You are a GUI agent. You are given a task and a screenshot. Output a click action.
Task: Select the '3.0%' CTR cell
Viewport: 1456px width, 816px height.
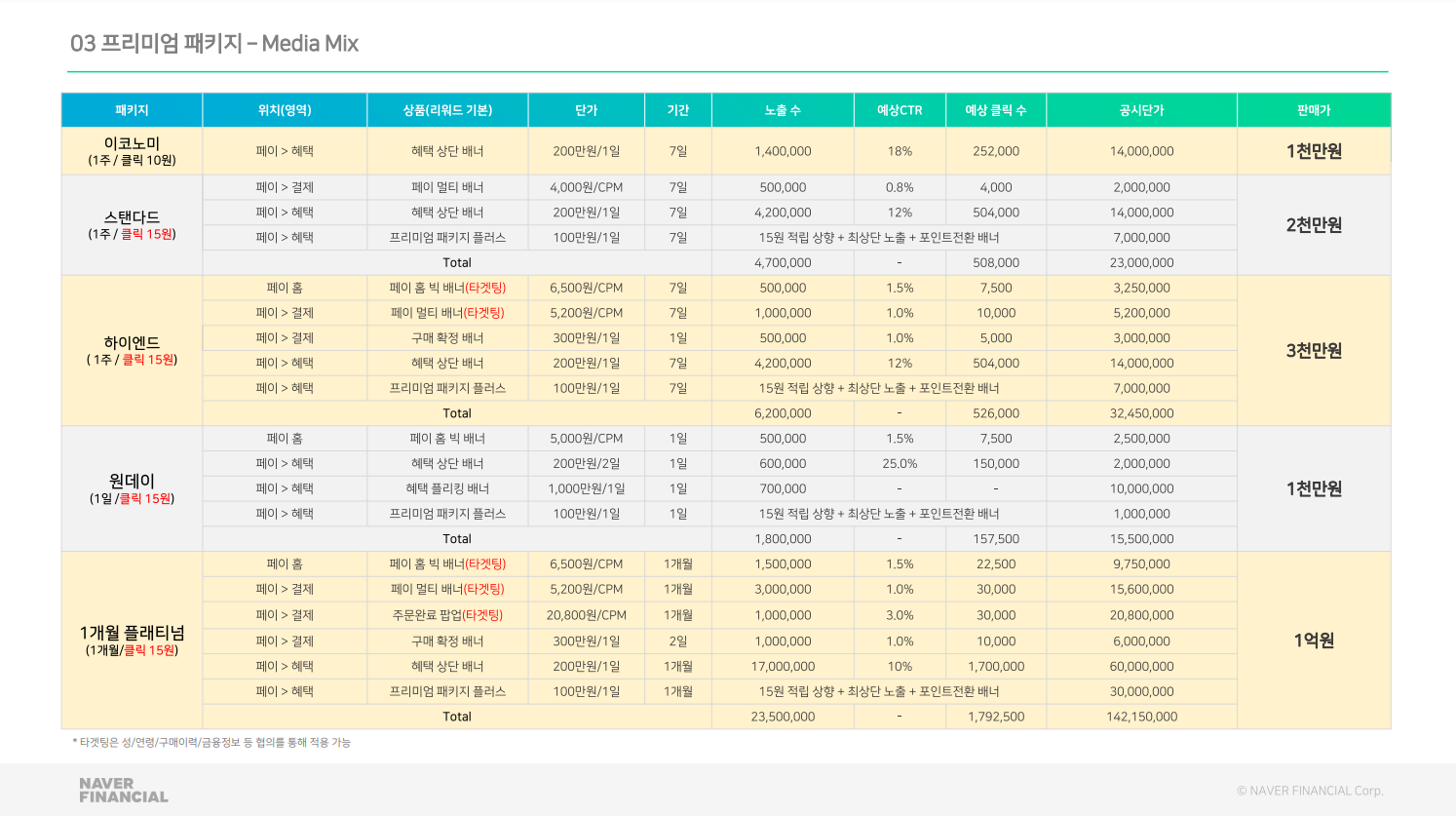(x=900, y=615)
